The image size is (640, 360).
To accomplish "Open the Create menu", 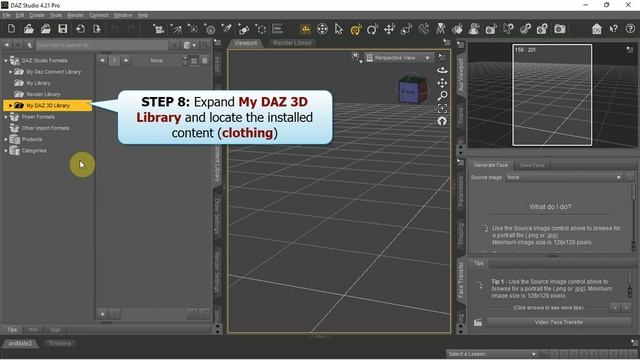I will 37,16.
